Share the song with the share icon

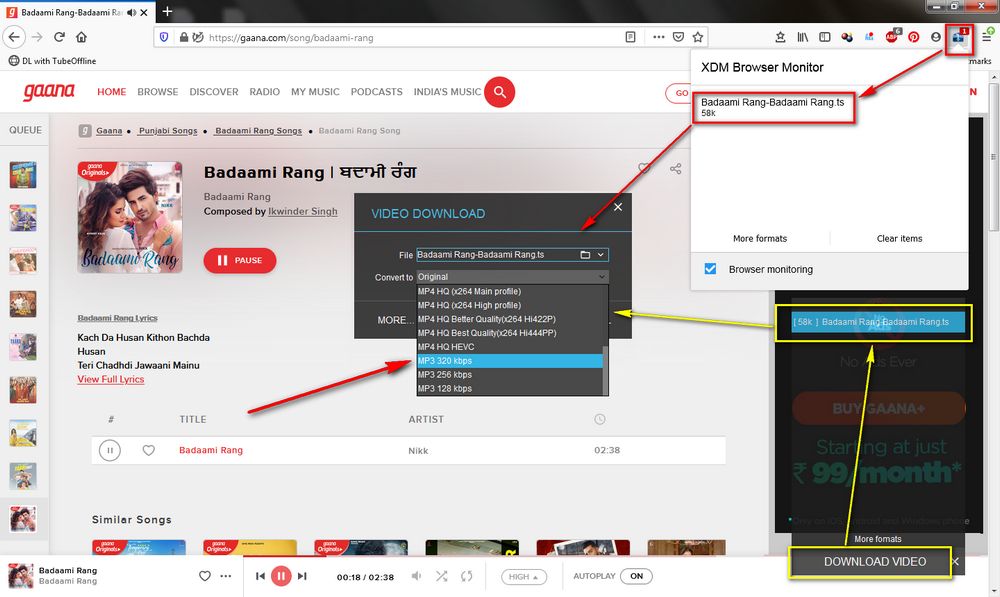675,168
